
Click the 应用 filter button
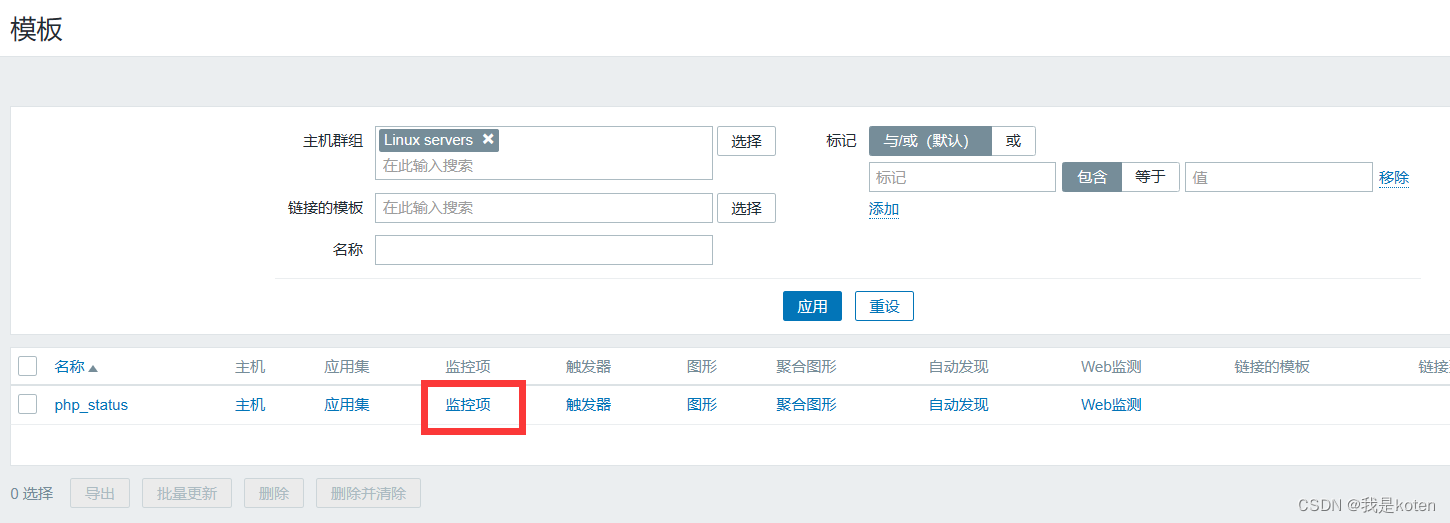pos(812,306)
